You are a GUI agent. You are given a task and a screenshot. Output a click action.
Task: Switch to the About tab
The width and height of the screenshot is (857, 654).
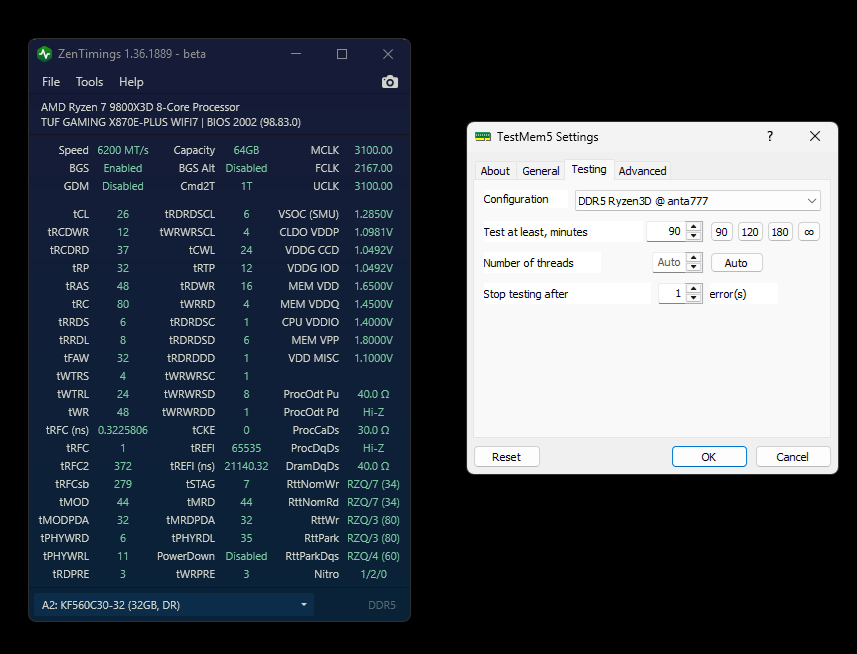tap(495, 171)
